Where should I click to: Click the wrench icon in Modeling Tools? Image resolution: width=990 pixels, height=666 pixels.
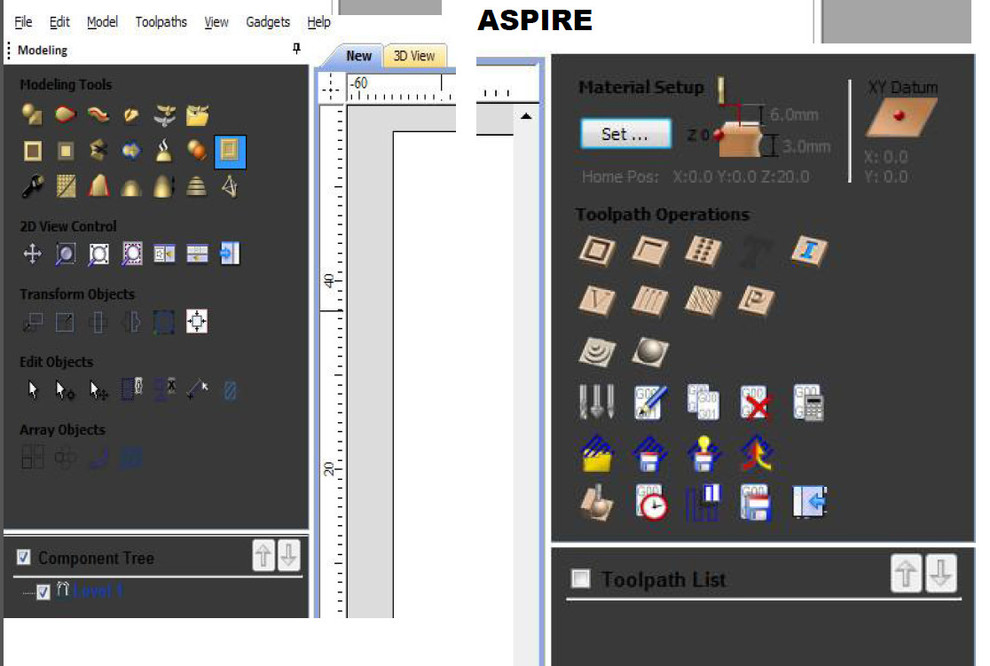pyautogui.click(x=32, y=186)
